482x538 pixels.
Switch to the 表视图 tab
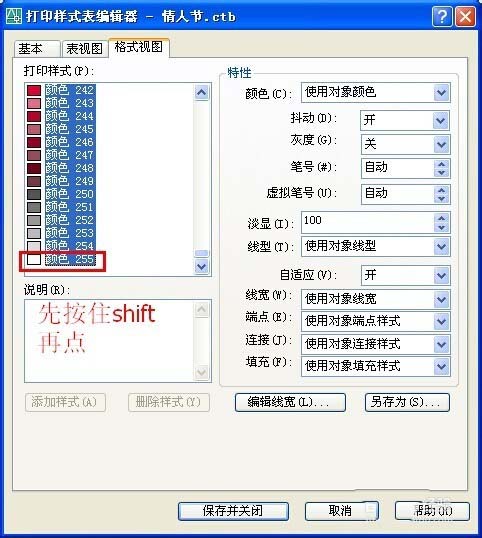click(x=85, y=49)
